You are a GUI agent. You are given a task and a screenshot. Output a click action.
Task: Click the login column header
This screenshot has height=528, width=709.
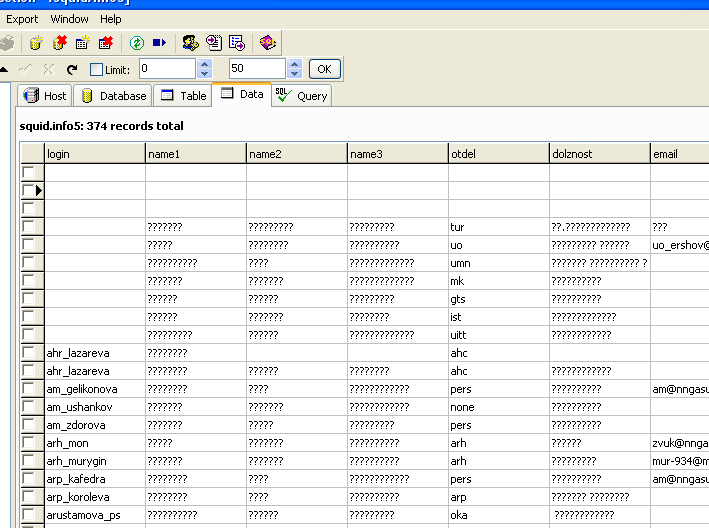coord(95,154)
